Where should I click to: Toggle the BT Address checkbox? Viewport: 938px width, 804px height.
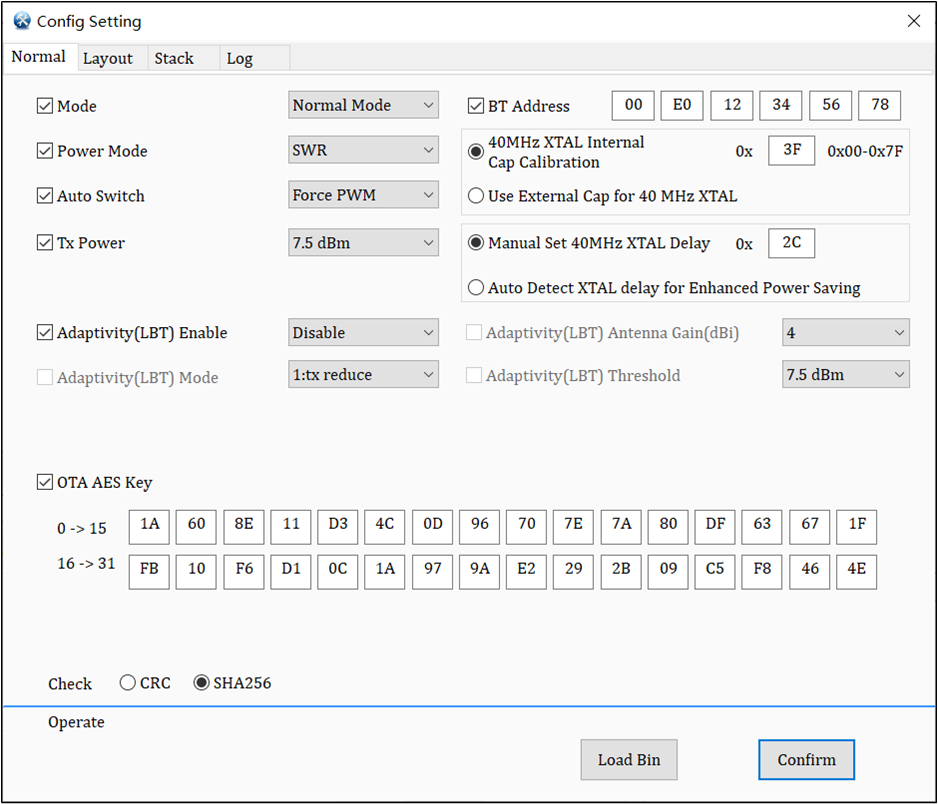[x=475, y=105]
